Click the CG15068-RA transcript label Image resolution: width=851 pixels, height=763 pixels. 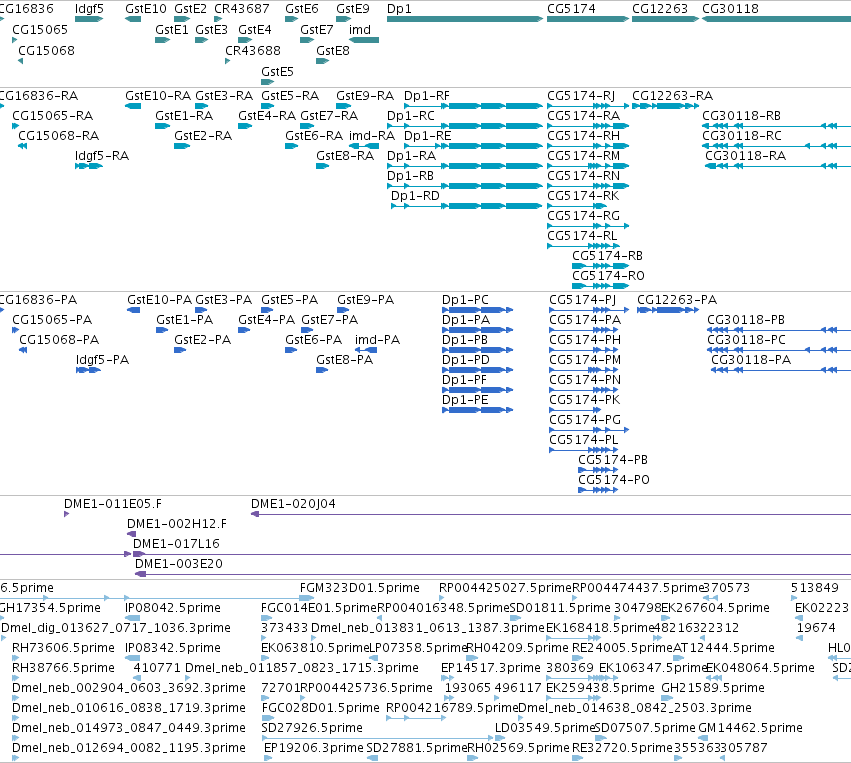tap(59, 136)
